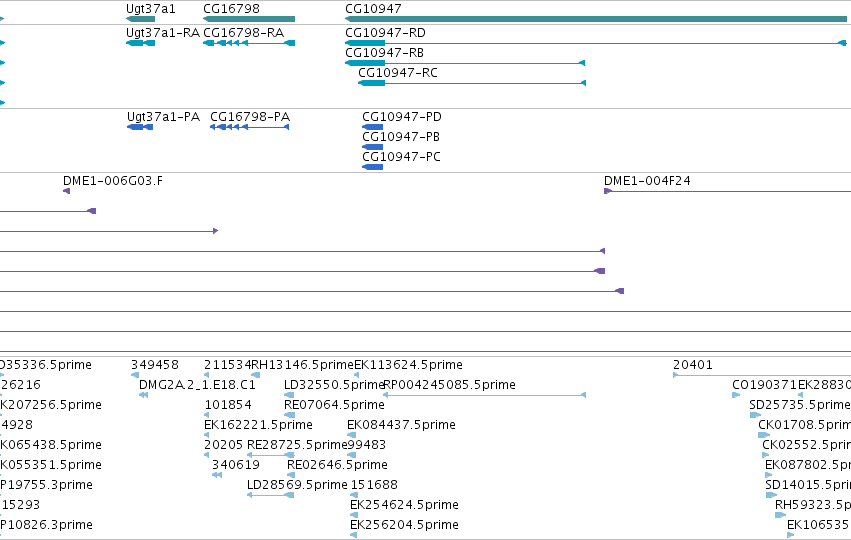
Task: Select the CG10947-PC protein block
Action: tap(373, 167)
